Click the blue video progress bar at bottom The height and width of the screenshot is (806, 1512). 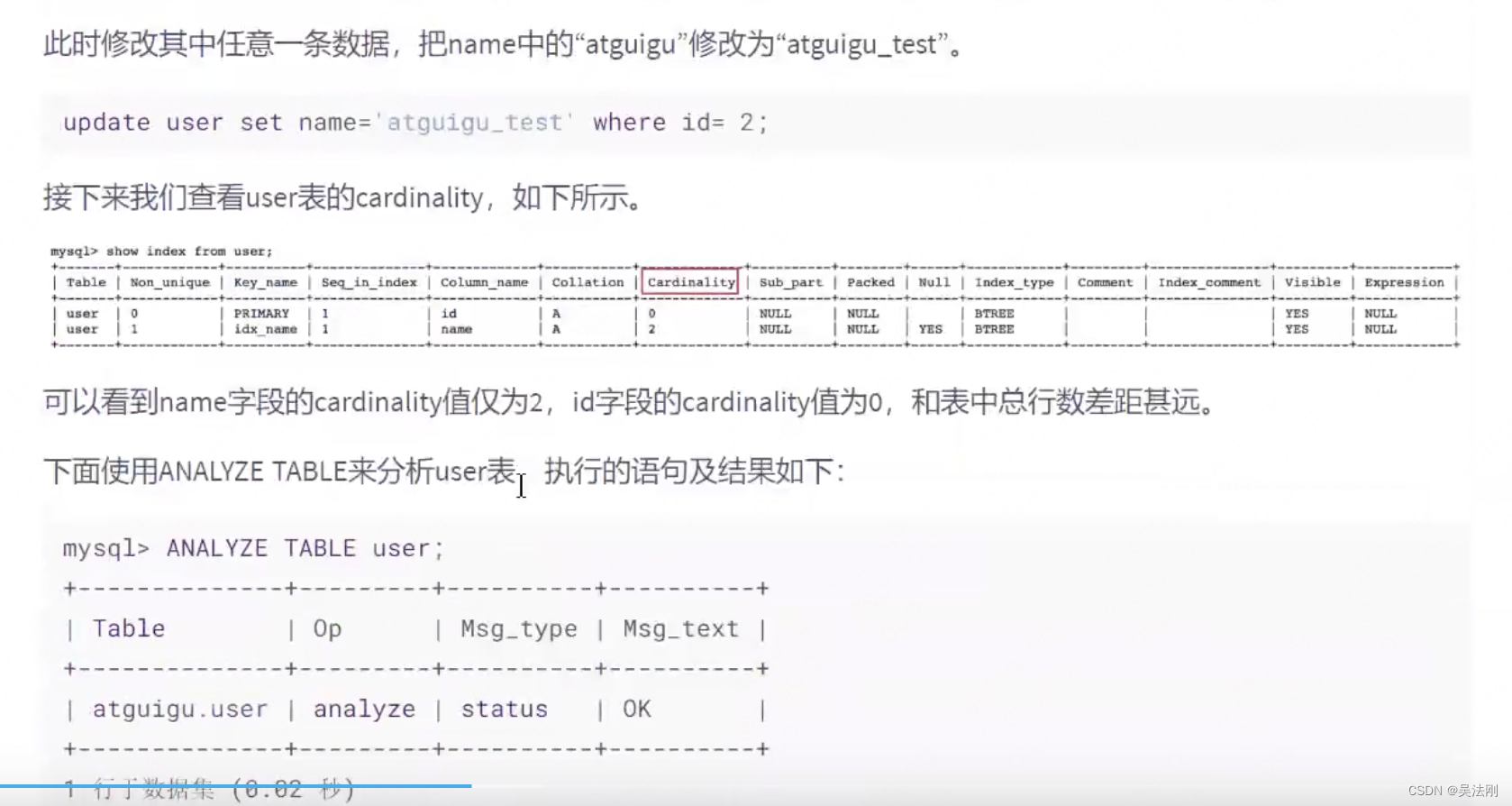tap(236, 786)
